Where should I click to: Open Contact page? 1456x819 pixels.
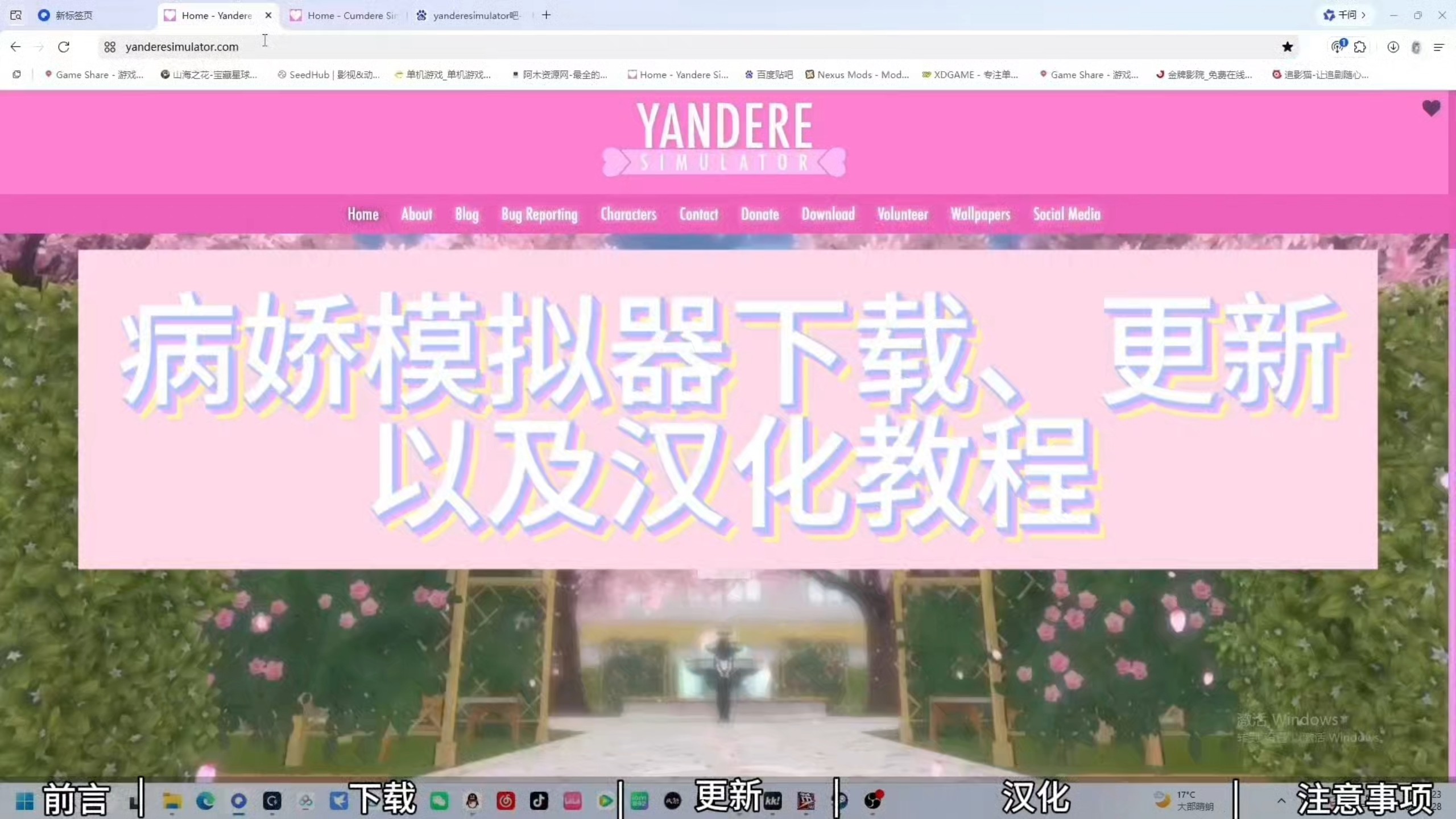coord(698,214)
